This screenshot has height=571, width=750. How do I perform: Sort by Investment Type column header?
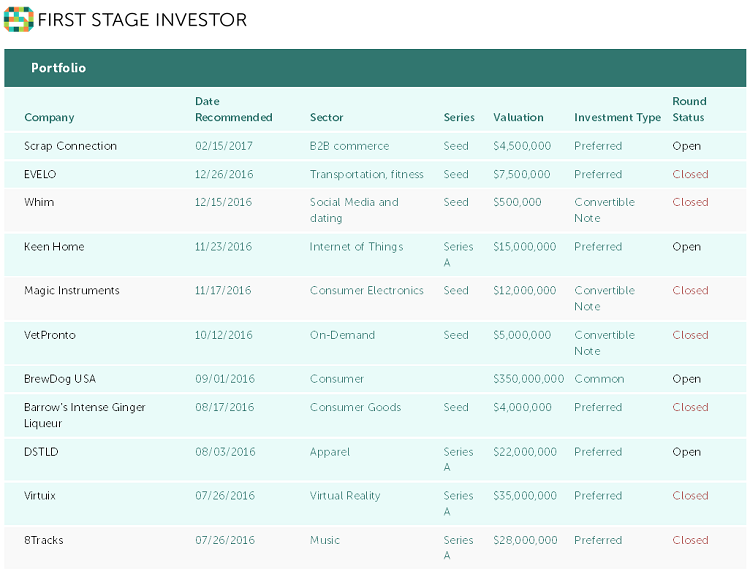(x=617, y=118)
